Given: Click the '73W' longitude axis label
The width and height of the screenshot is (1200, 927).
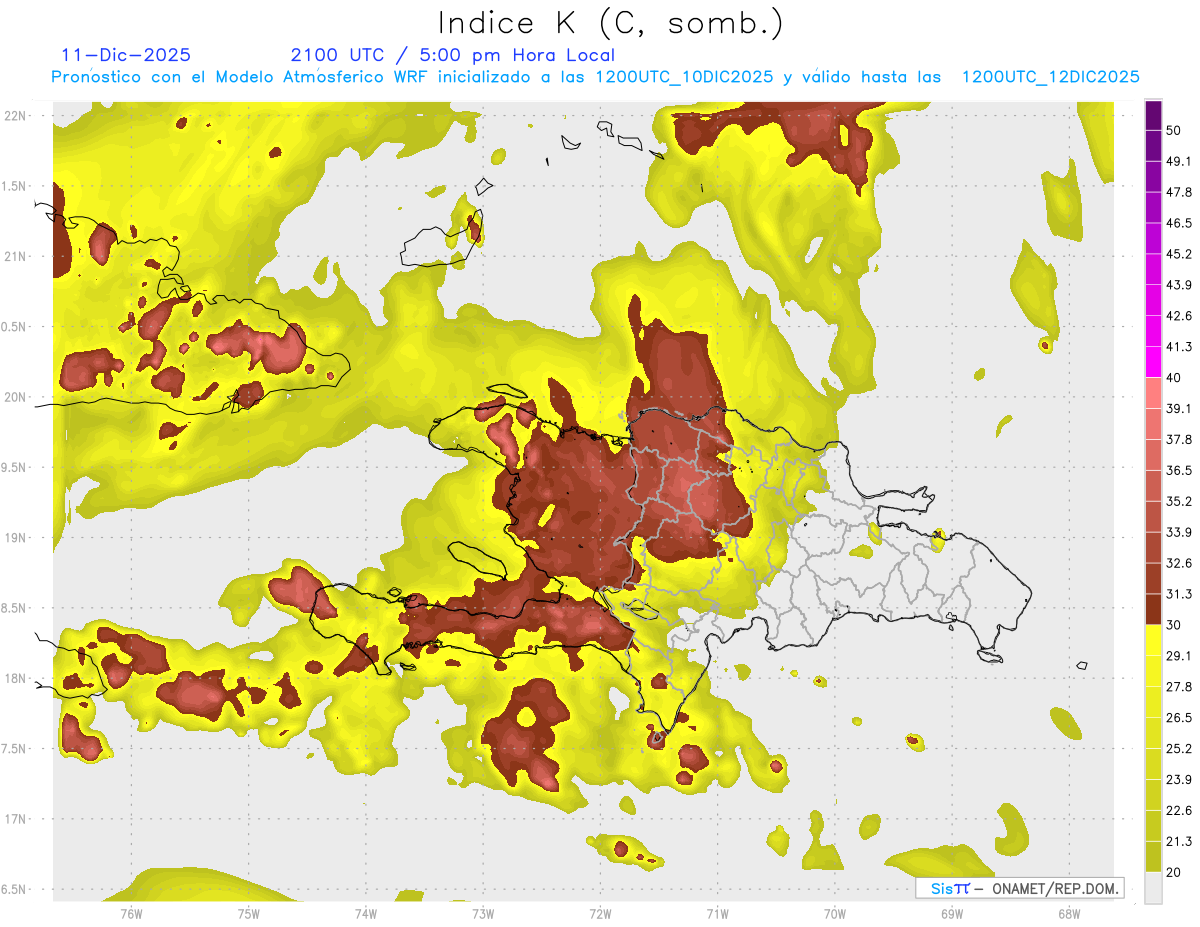Looking at the screenshot, I should tap(483, 914).
